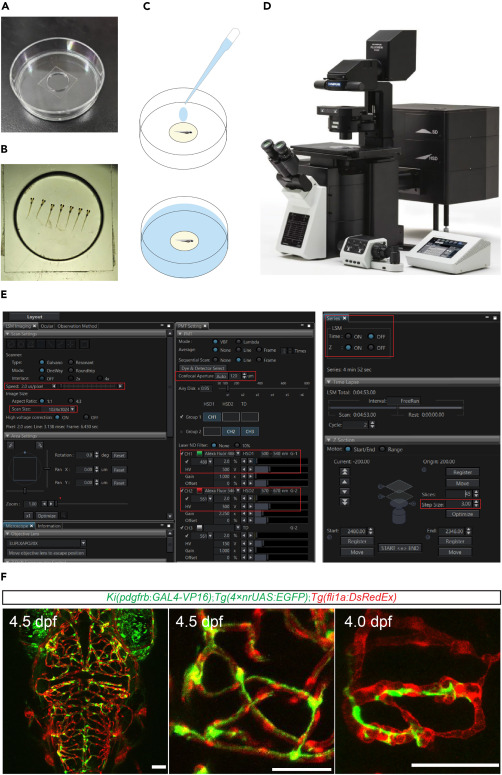The height and width of the screenshot is (775, 502).
Task: Click the red CH2 color indicator
Action: click(200, 491)
